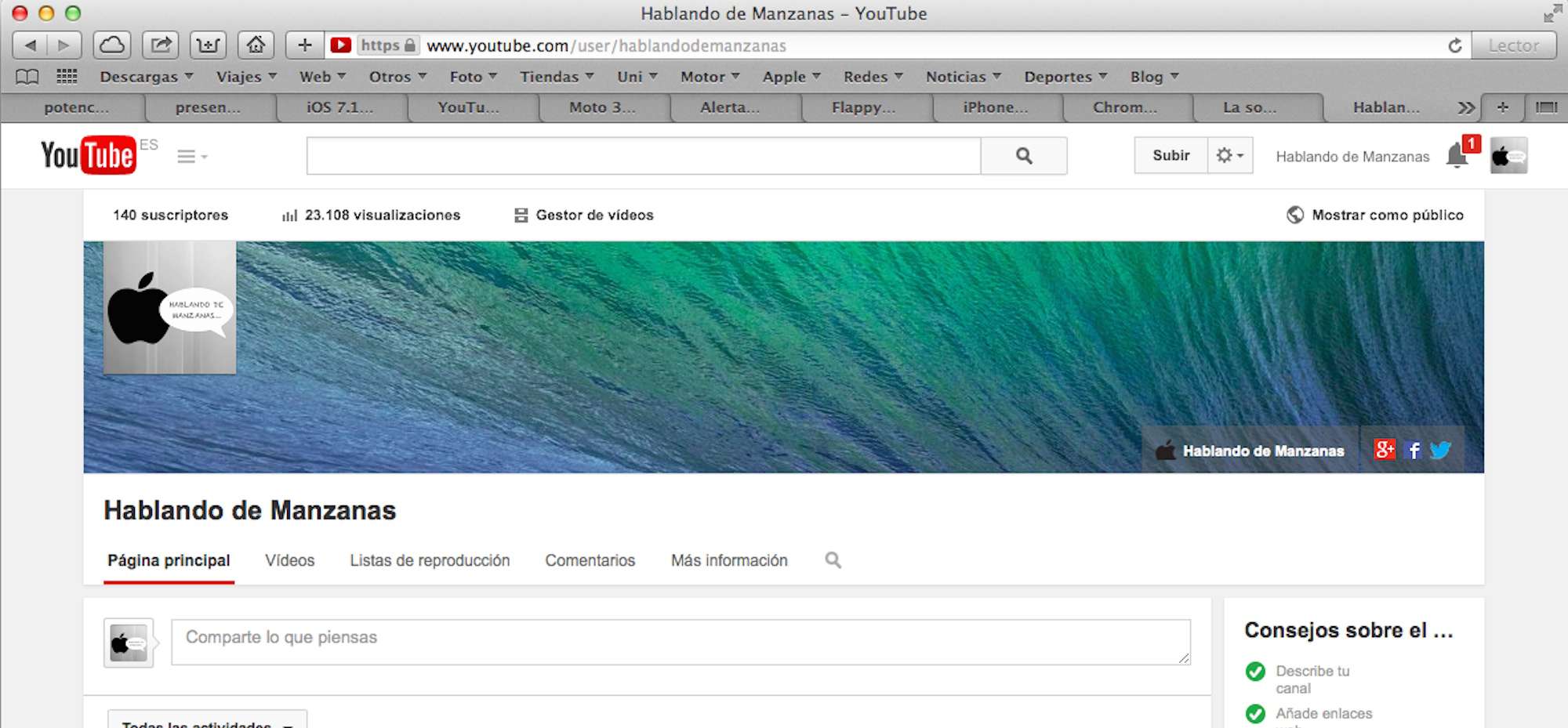The width and height of the screenshot is (1568, 728).
Task: Open account avatar in YouTube header
Action: pos(1508,155)
